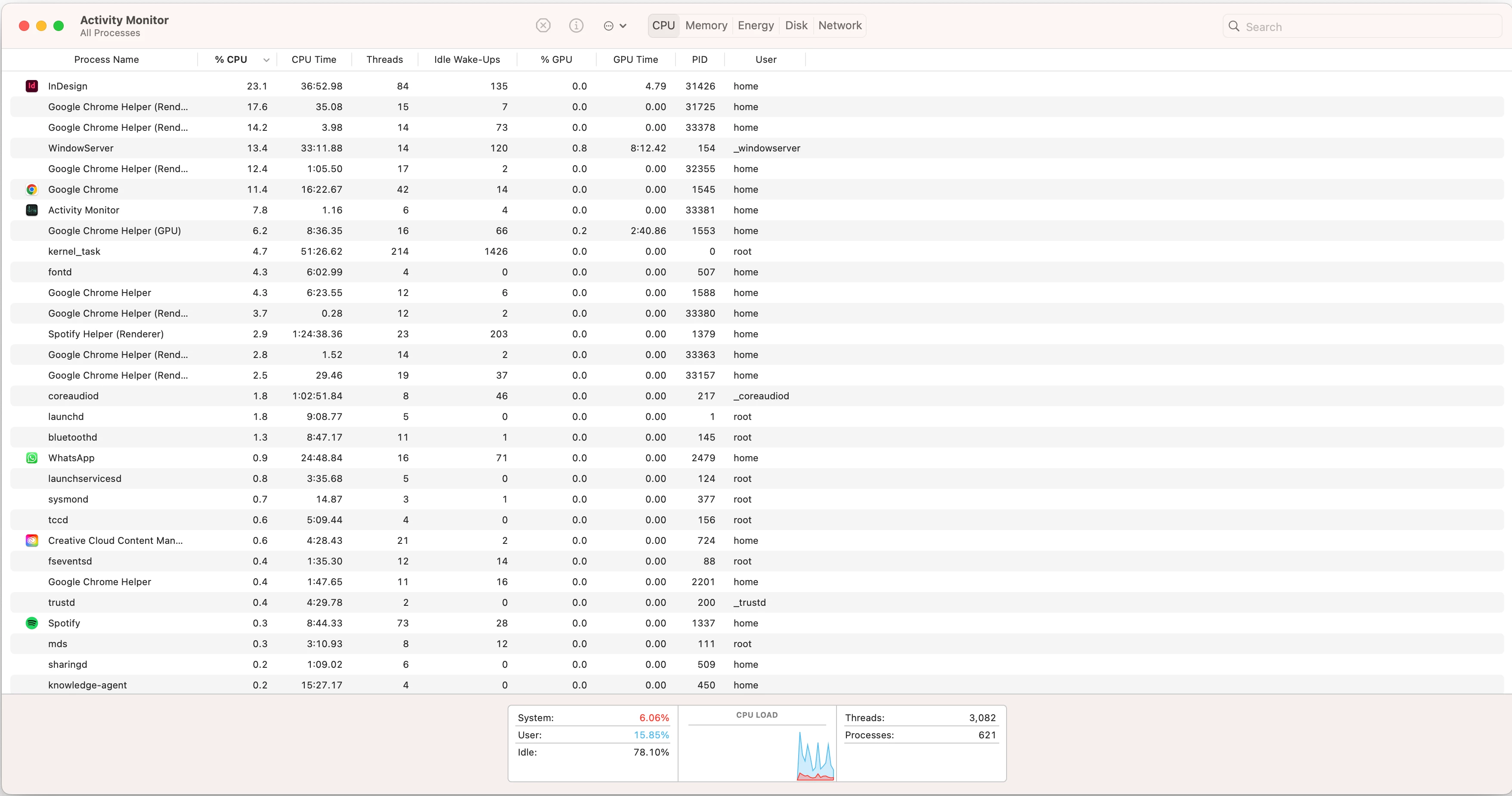Open the ellipsis options dropdown menu
Image resolution: width=1512 pixels, height=796 pixels.
614,26
